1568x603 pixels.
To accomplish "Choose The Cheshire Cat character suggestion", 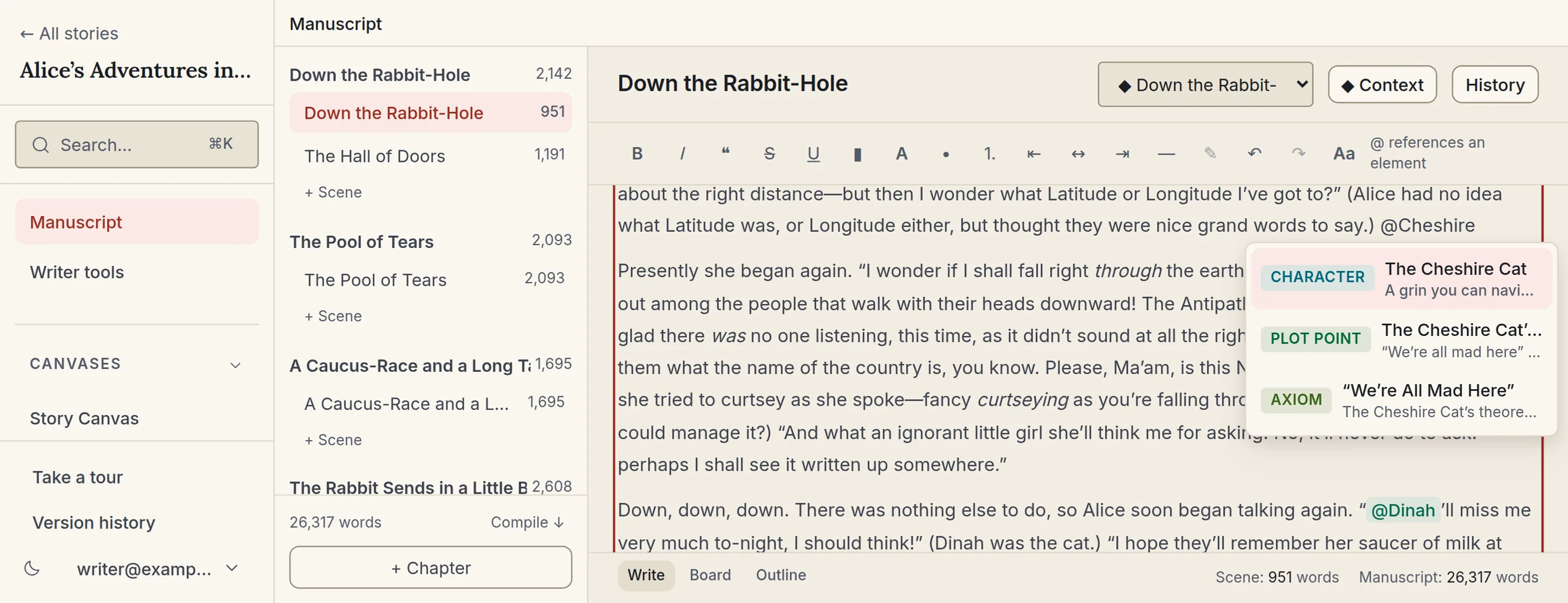I will pyautogui.click(x=1401, y=278).
